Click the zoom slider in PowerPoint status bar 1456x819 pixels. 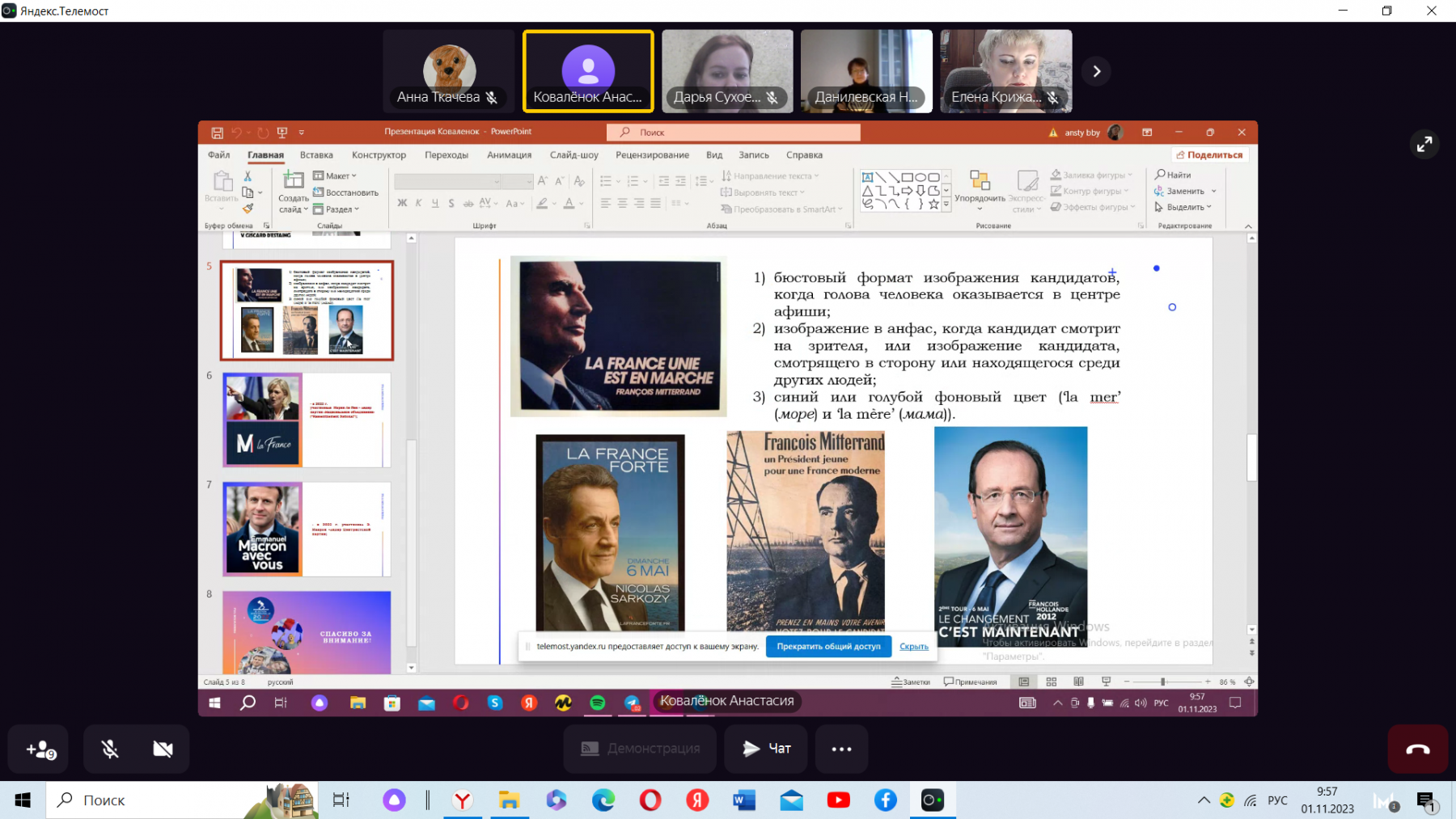(1163, 682)
